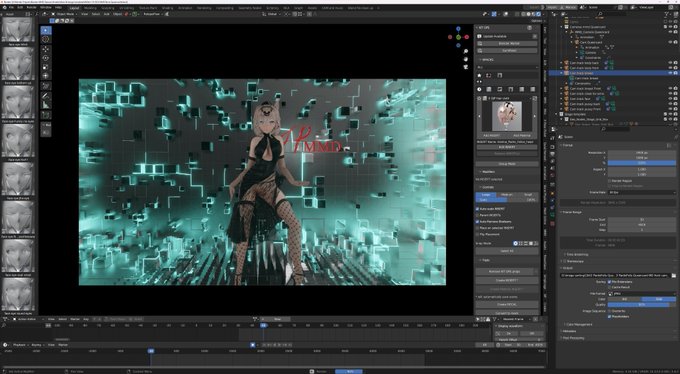Activate the 3D Cursor tool
This screenshot has height=374, width=680.
pos(46,39)
